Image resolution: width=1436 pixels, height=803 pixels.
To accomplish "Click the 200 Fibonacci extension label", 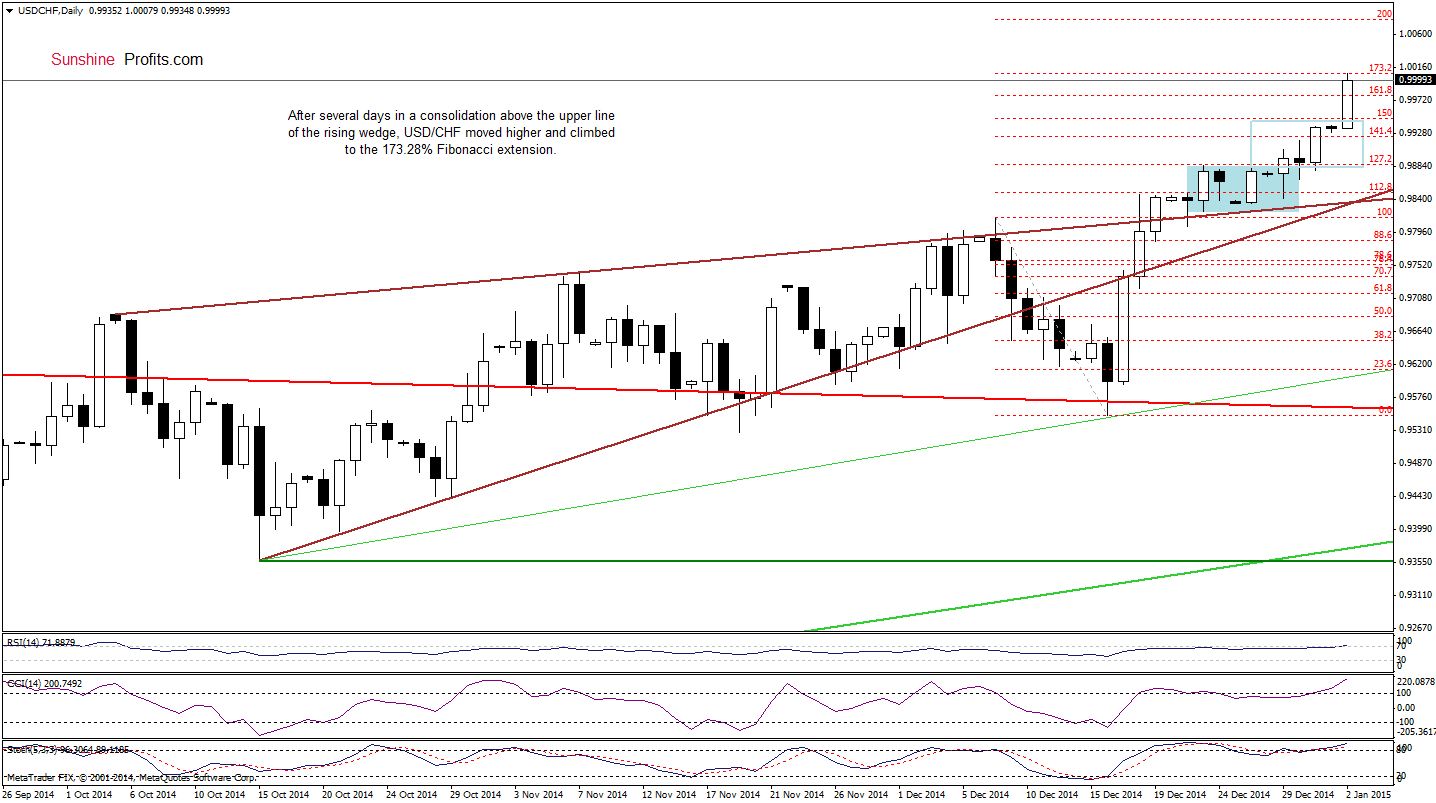I will [1384, 14].
